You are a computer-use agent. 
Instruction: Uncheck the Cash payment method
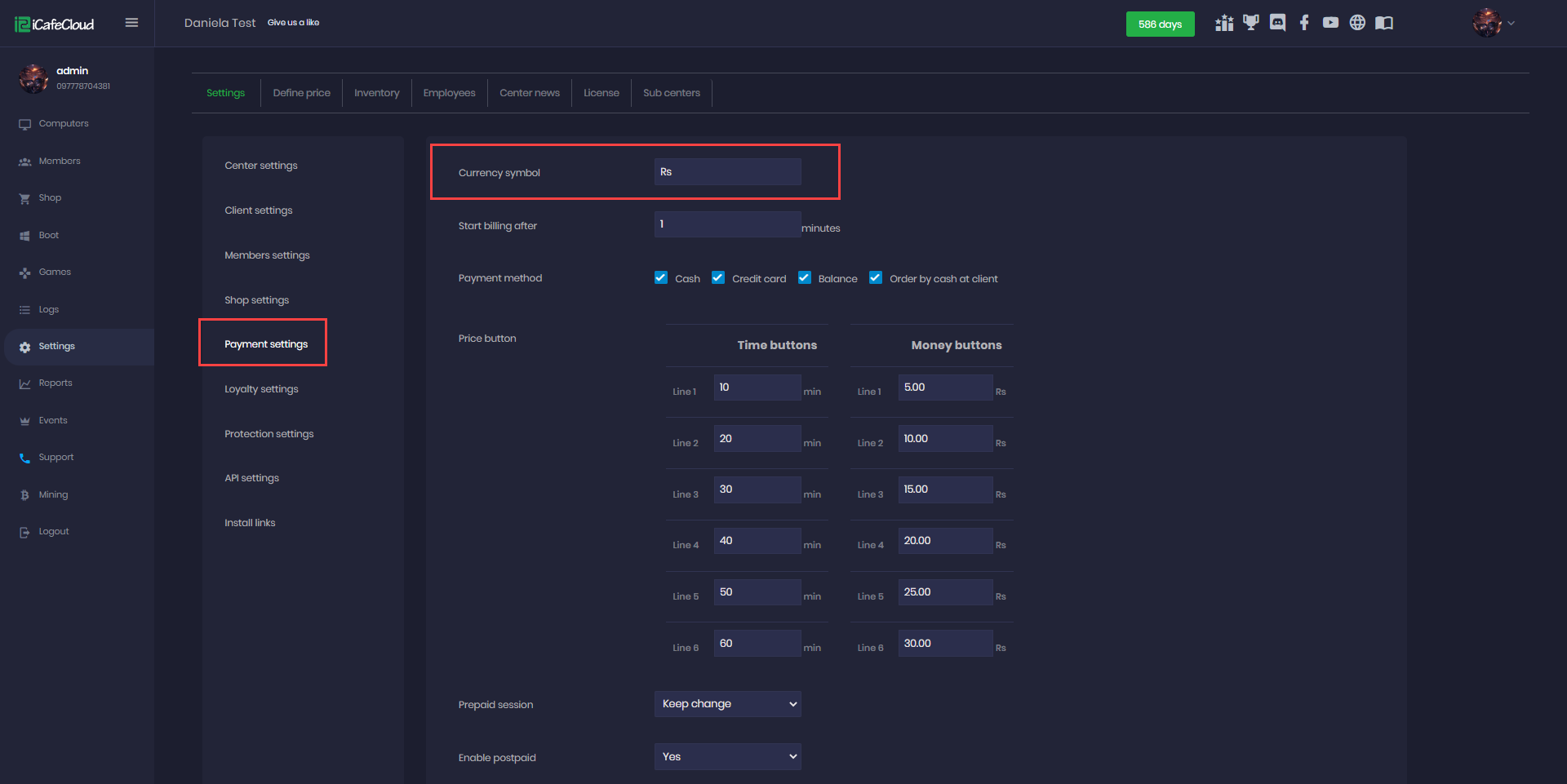coord(661,278)
